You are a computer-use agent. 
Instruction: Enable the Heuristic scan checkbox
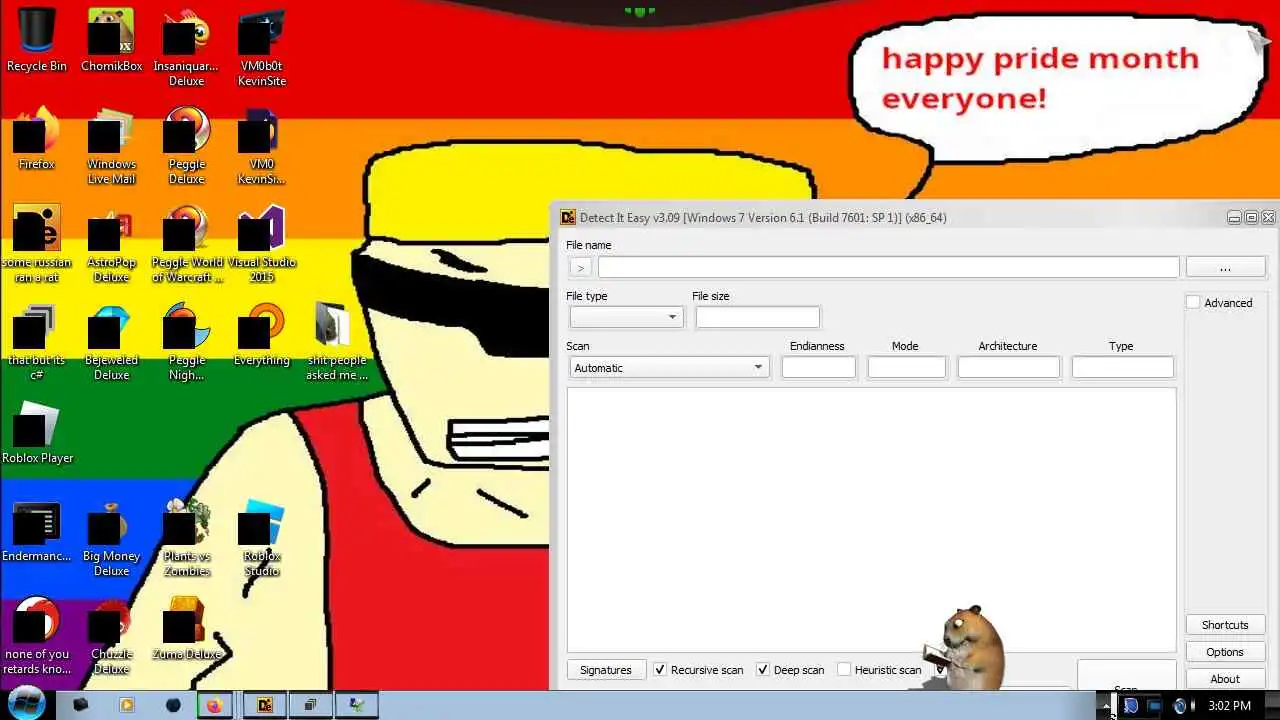pyautogui.click(x=844, y=669)
